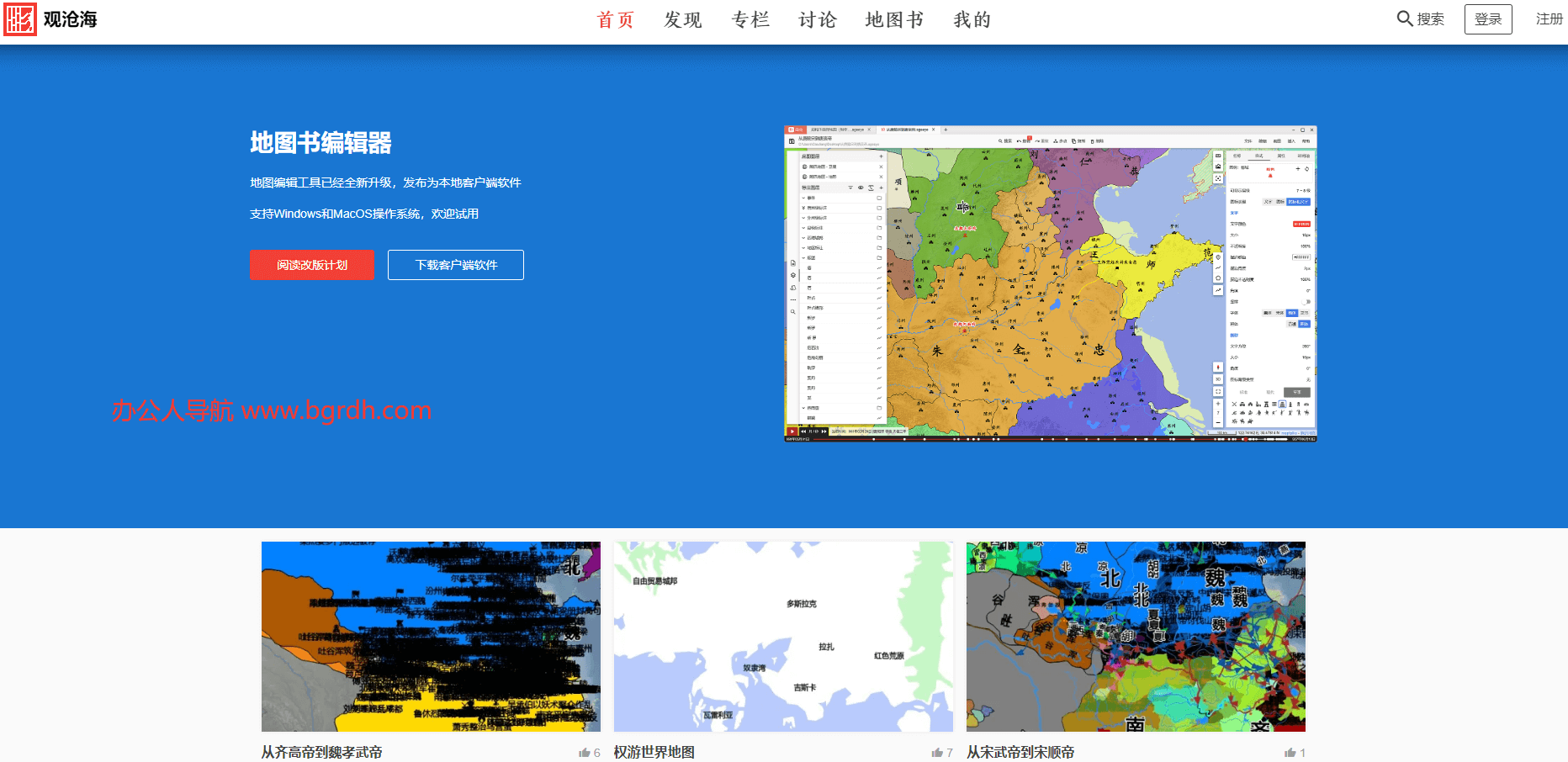Open the 地图书 menu item
Image resolution: width=1568 pixels, height=762 pixels.
(x=894, y=19)
